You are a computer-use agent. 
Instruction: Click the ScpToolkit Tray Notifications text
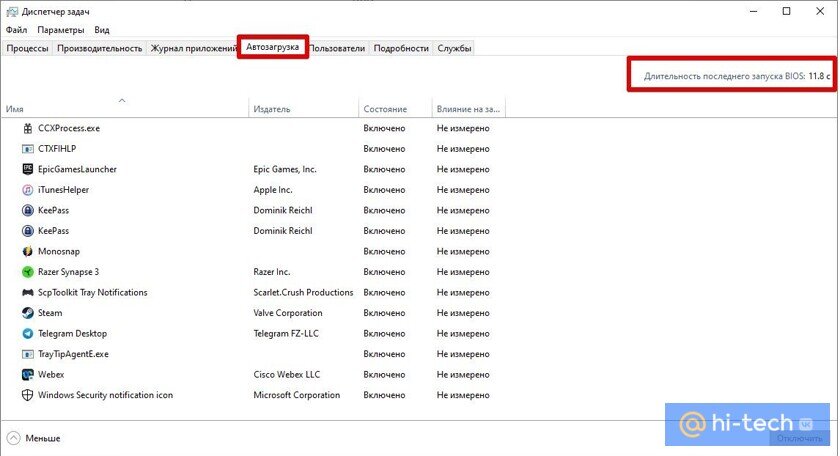click(x=93, y=293)
